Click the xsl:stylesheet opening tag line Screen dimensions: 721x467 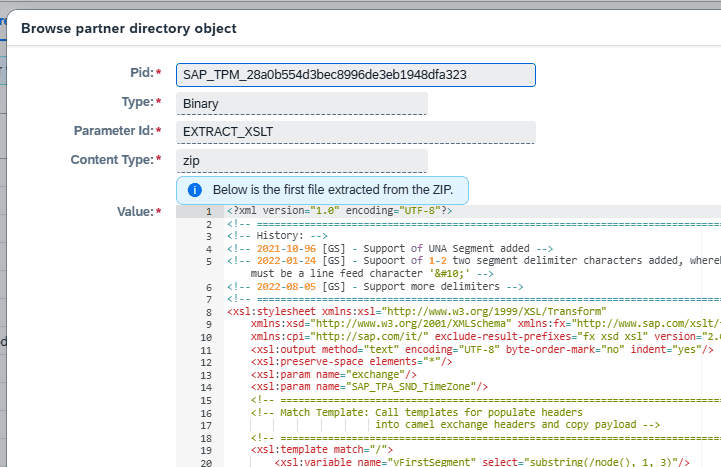pyautogui.click(x=417, y=312)
